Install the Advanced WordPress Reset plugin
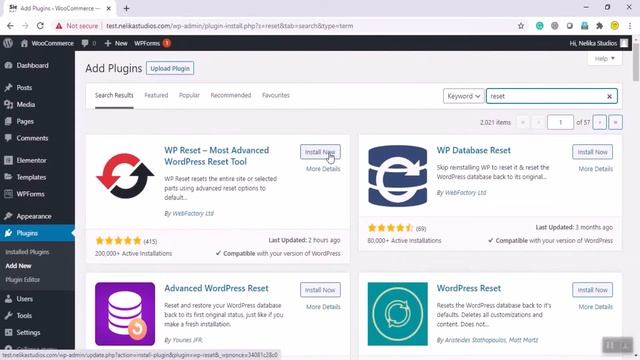 [320, 290]
